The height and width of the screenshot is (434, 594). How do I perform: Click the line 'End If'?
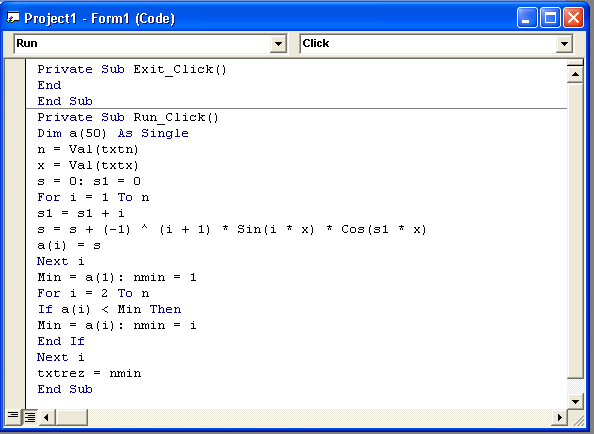pyautogui.click(x=61, y=341)
